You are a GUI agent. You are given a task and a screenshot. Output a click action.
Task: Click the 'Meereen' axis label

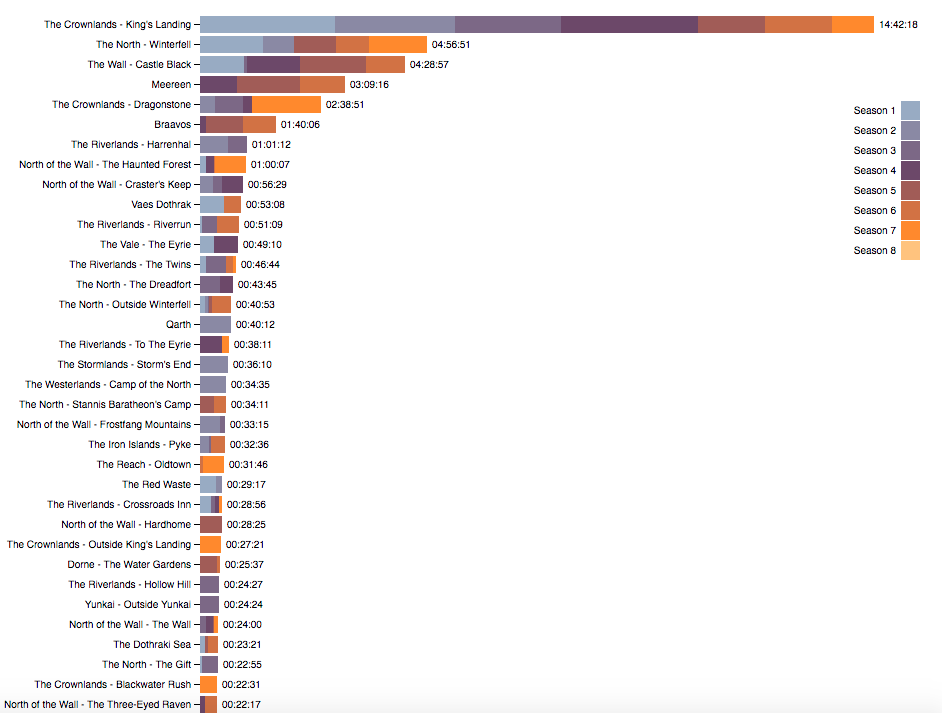171,85
